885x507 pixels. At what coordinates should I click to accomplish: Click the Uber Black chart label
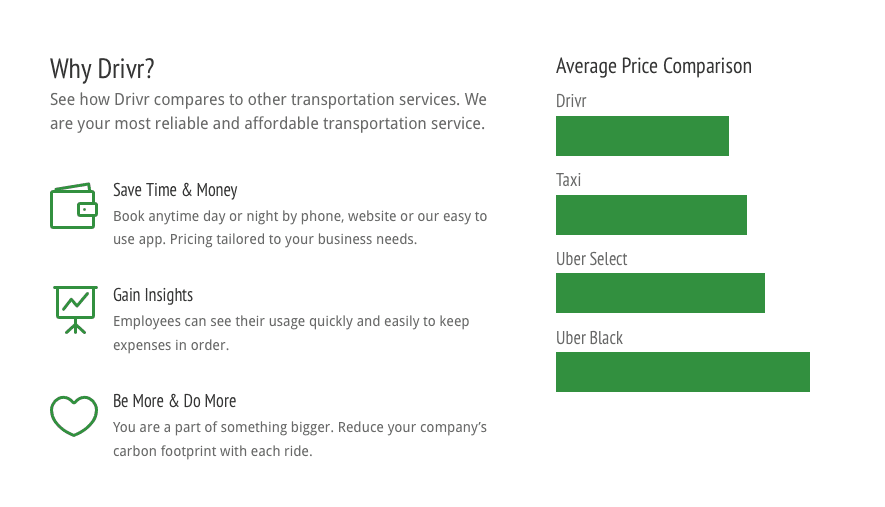tap(589, 338)
